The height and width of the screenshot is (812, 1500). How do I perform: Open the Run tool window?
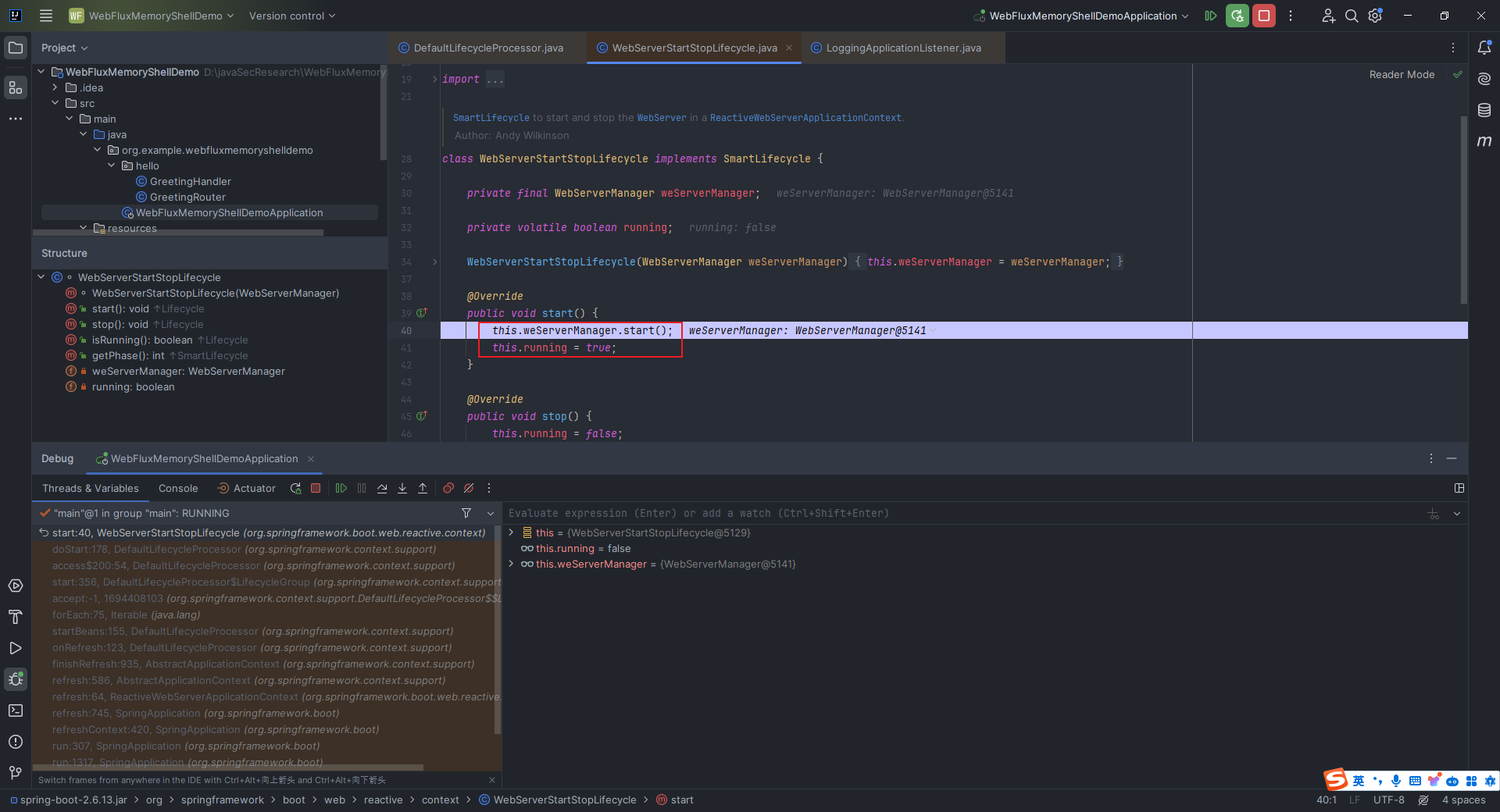16,648
